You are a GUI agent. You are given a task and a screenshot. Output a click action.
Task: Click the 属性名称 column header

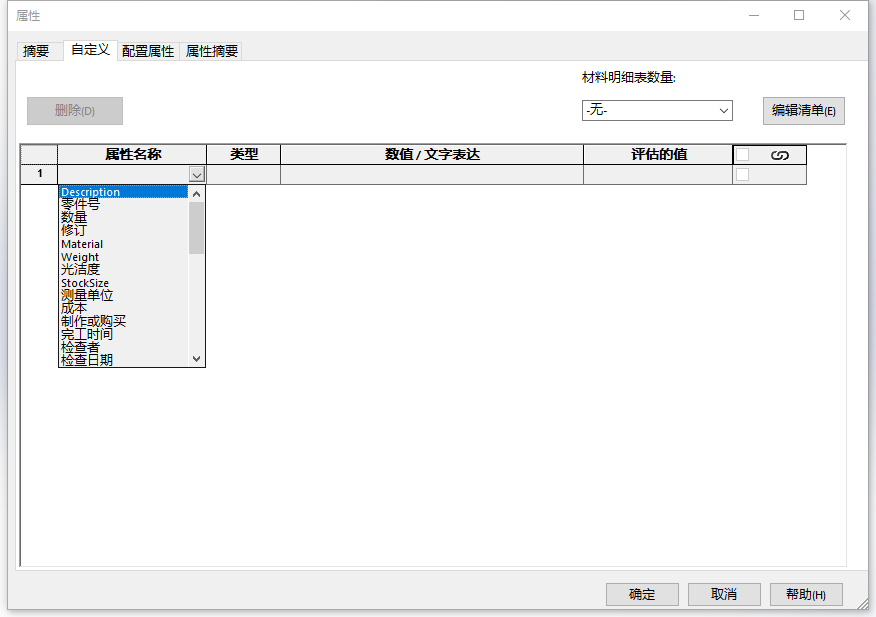point(132,154)
